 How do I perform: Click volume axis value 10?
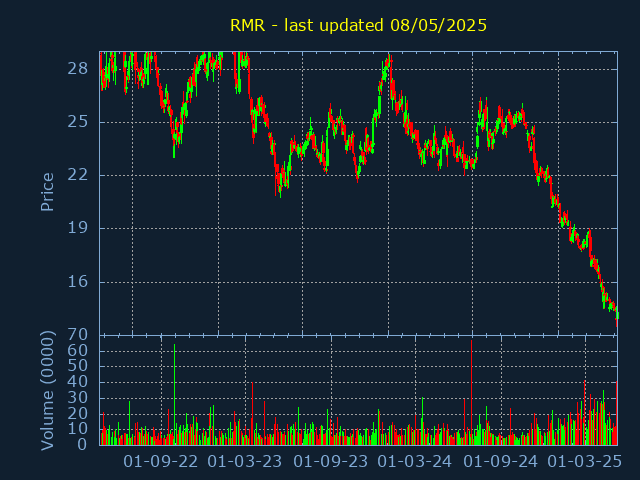click(78, 429)
